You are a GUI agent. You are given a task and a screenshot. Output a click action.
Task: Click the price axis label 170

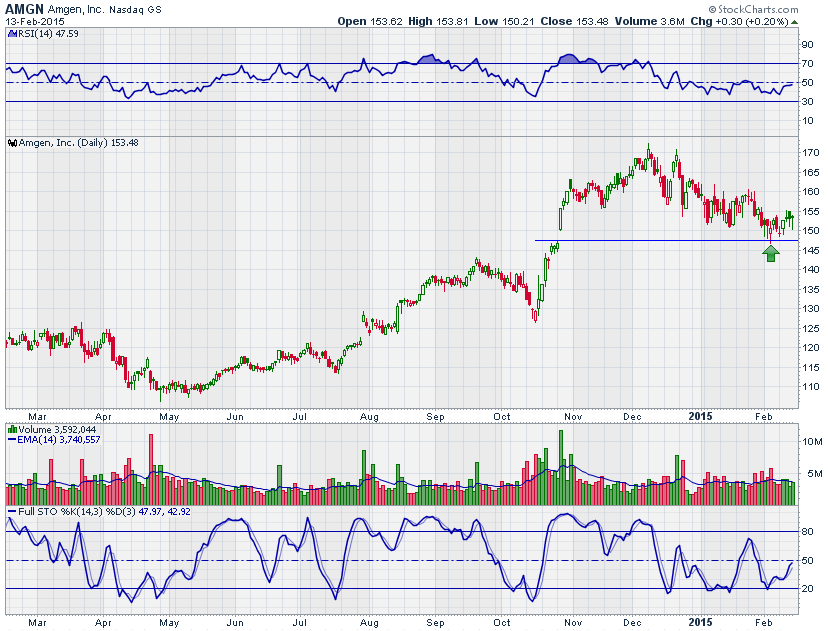coord(811,153)
